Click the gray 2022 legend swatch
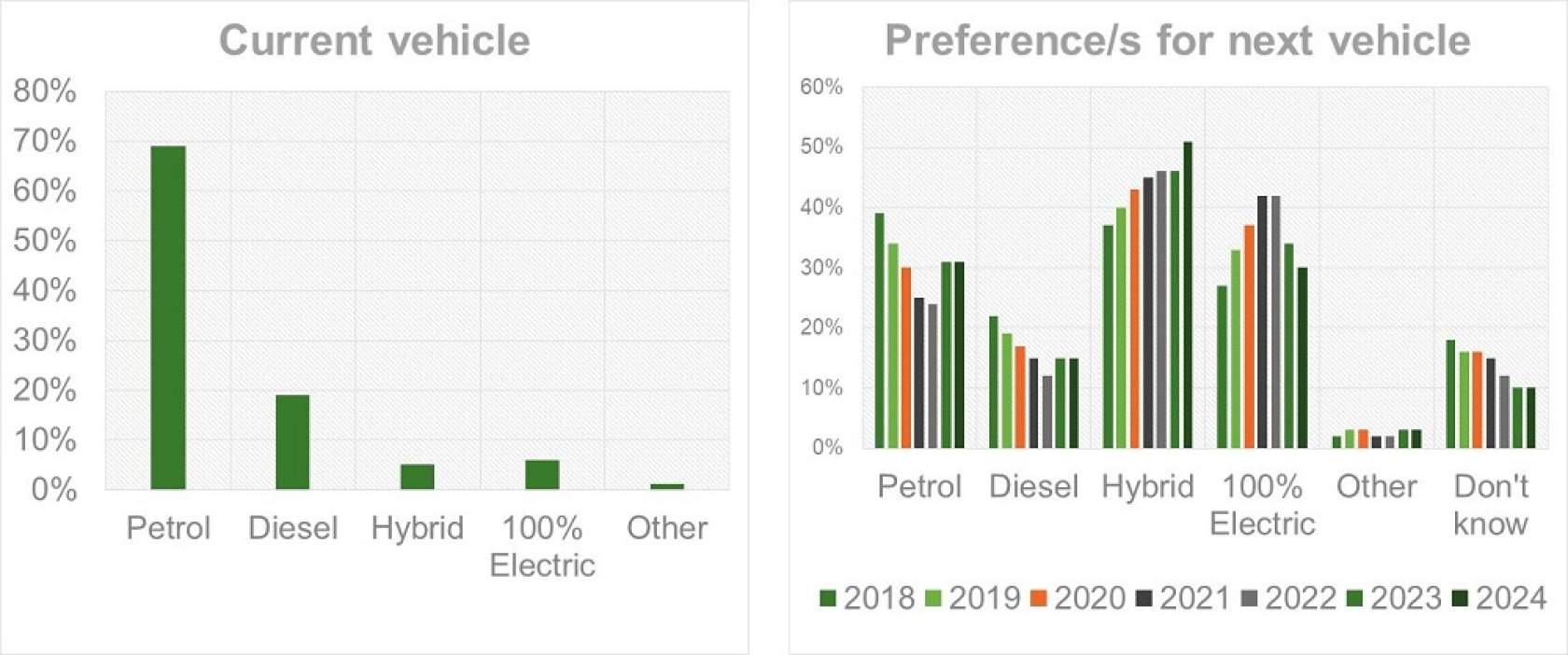 [1250, 598]
